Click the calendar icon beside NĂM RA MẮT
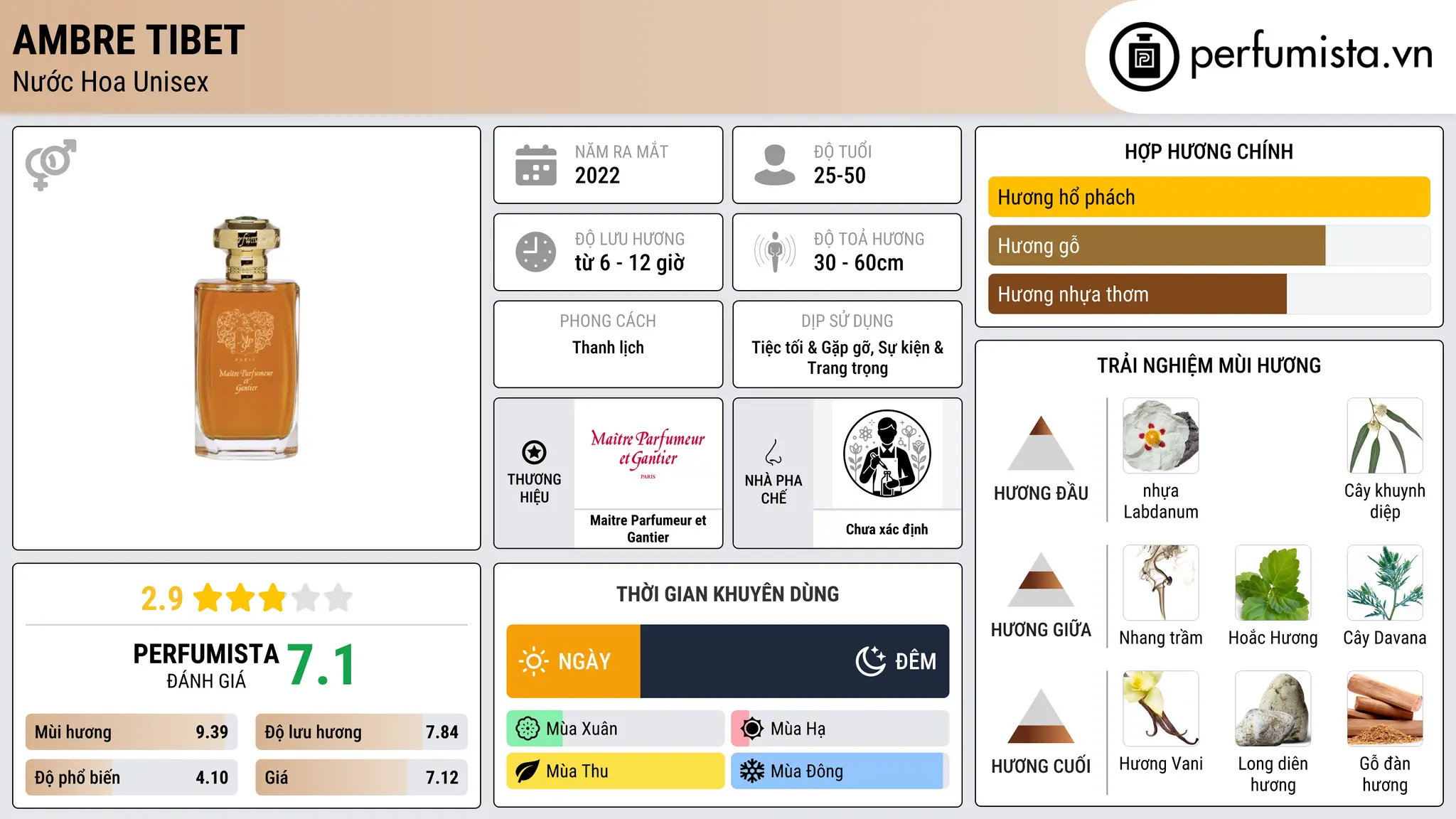1456x819 pixels. (x=536, y=165)
